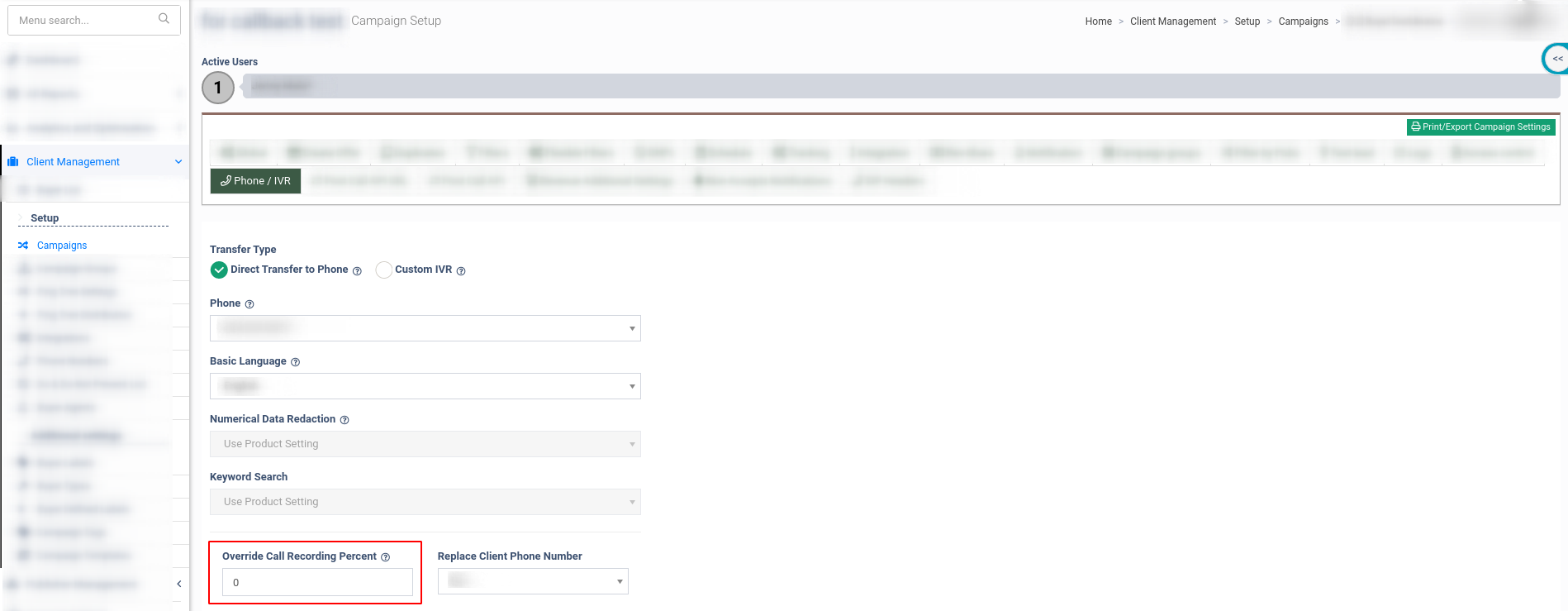This screenshot has width=1568, height=611.
Task: Select the Direct Transfer to Phone option
Action: point(219,270)
